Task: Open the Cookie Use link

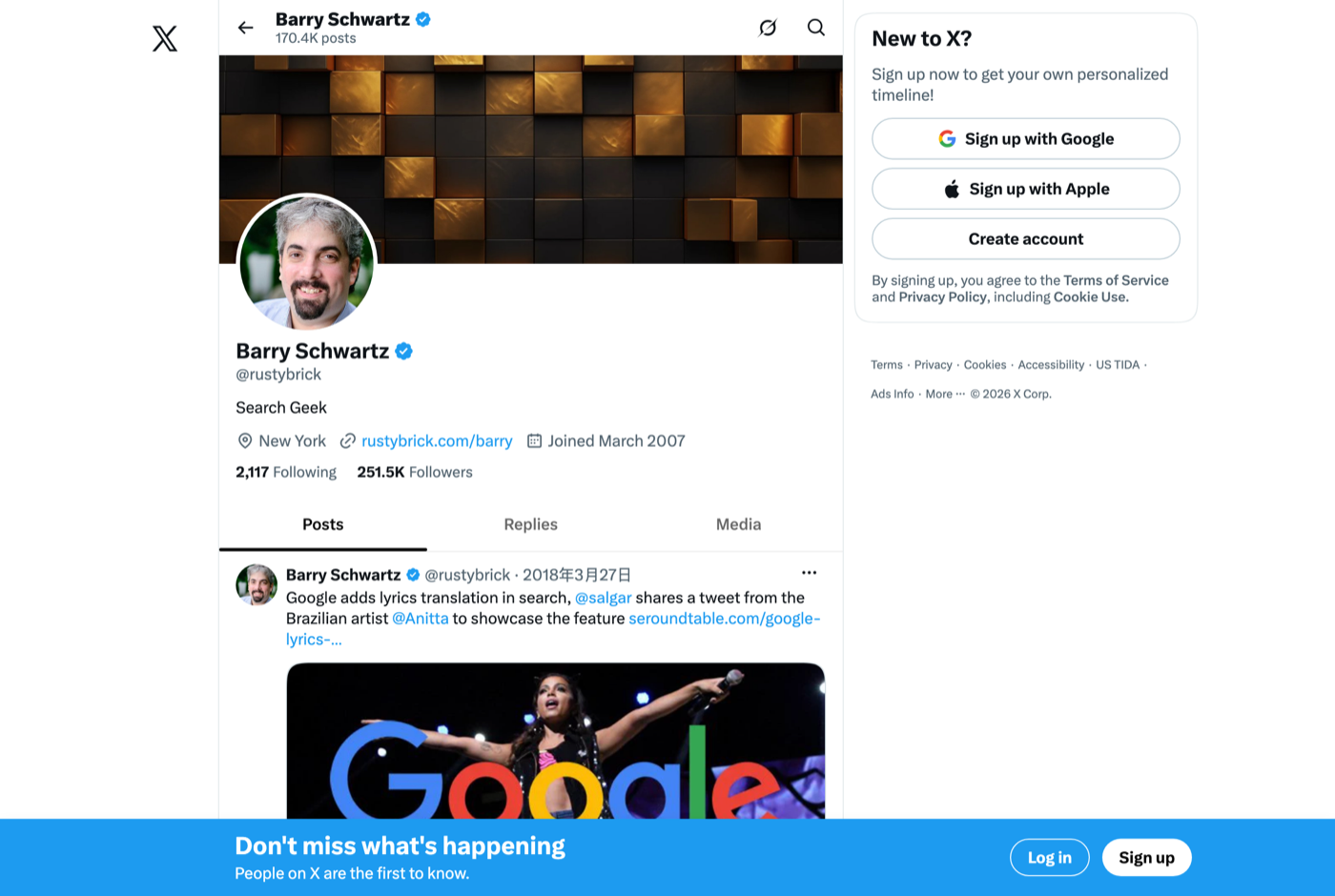Action: click(1090, 297)
